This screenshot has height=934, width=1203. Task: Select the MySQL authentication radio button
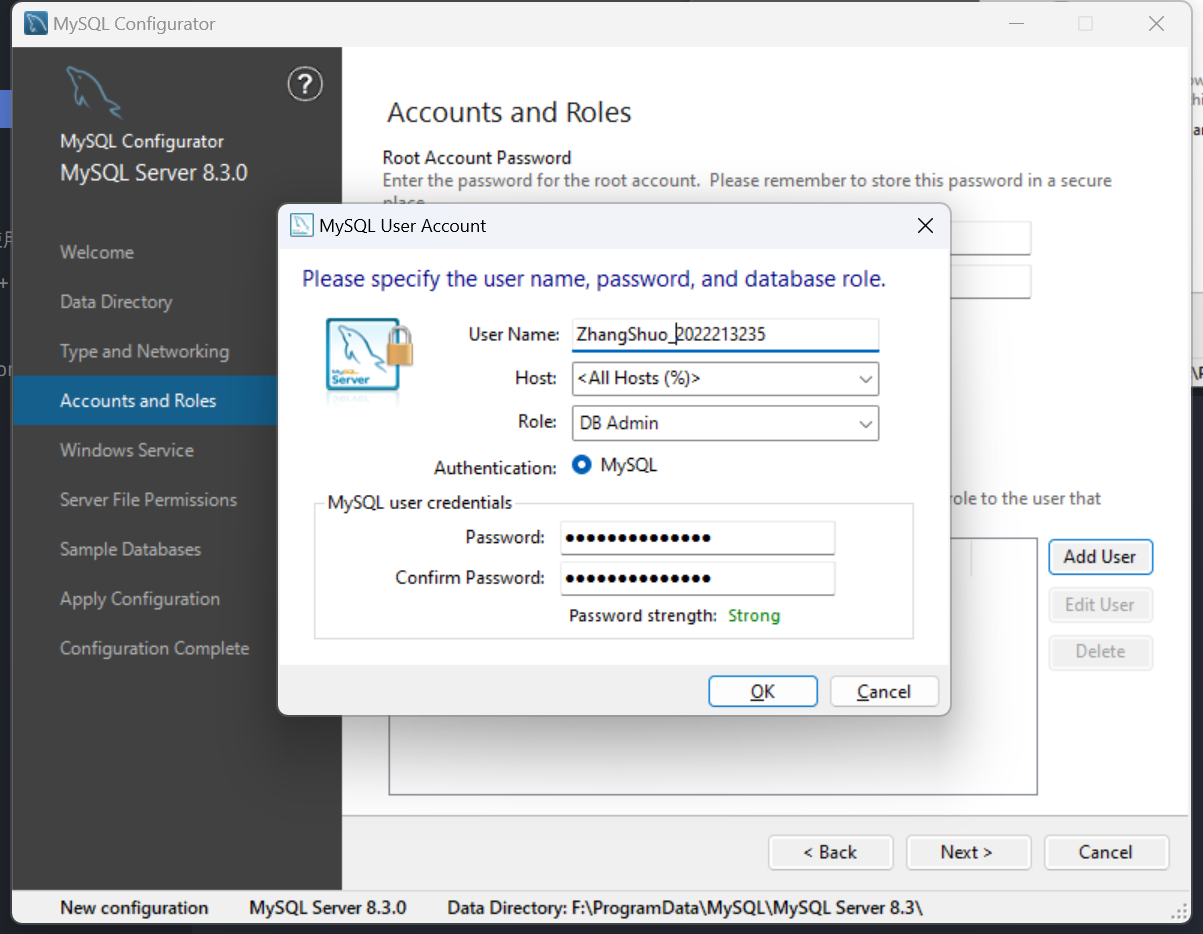pos(582,465)
